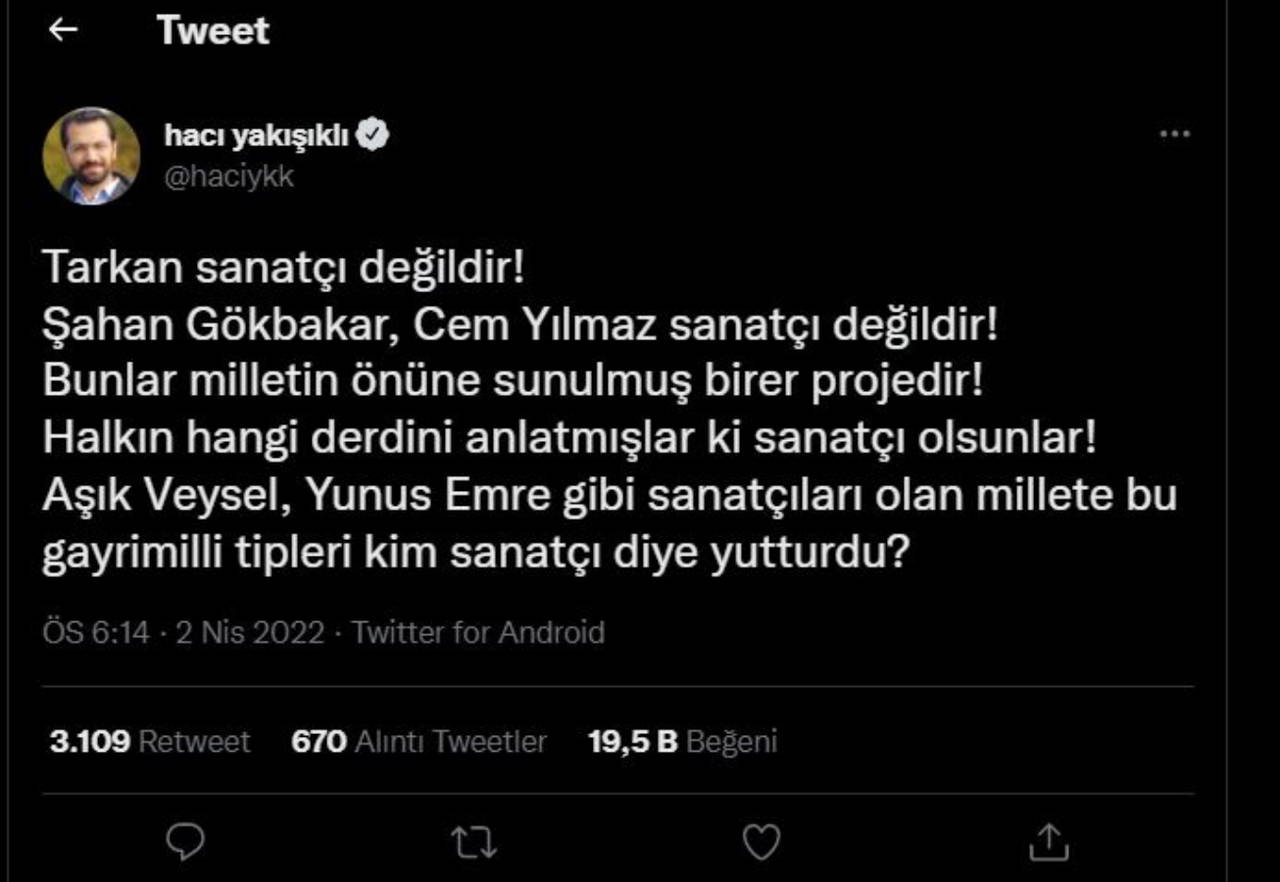Screen dimensions: 1280x882
Task: Click the verified badge beside the name
Action: (374, 136)
